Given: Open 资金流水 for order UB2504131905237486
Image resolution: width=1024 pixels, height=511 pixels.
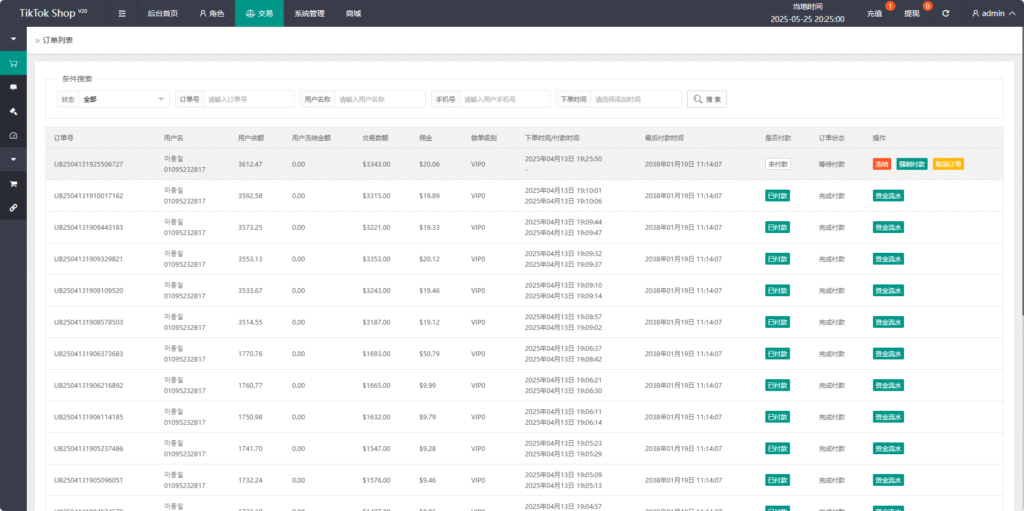Looking at the screenshot, I should 888,448.
